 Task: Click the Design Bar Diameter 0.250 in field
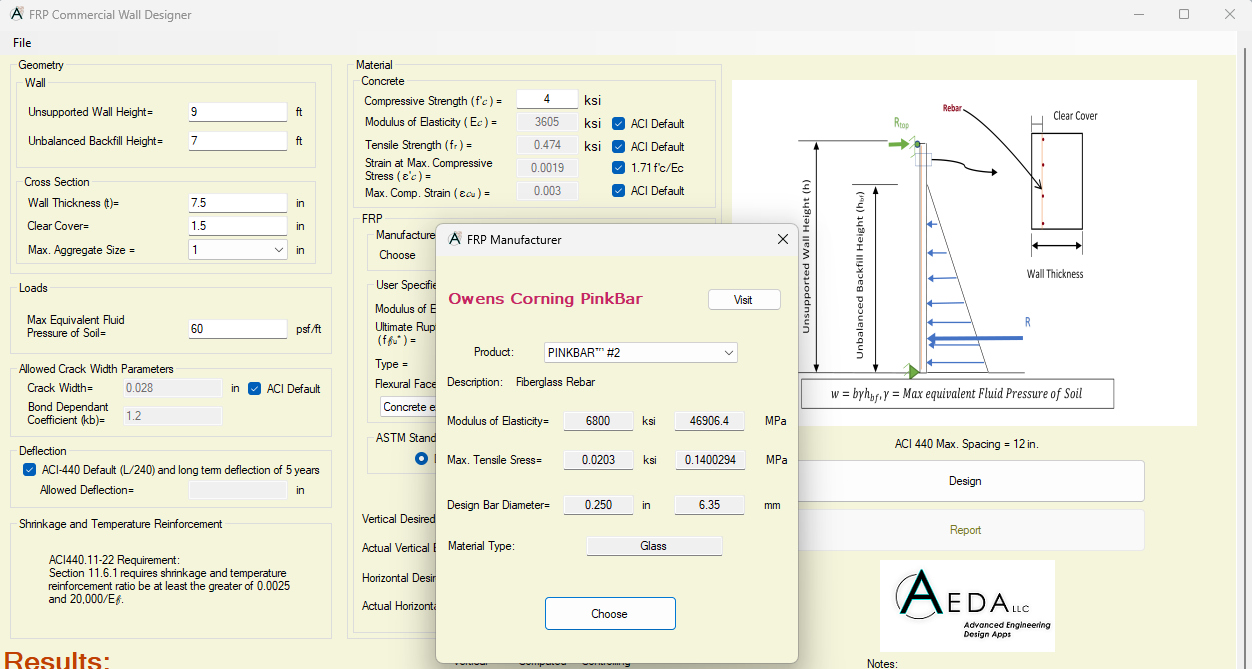coord(598,505)
